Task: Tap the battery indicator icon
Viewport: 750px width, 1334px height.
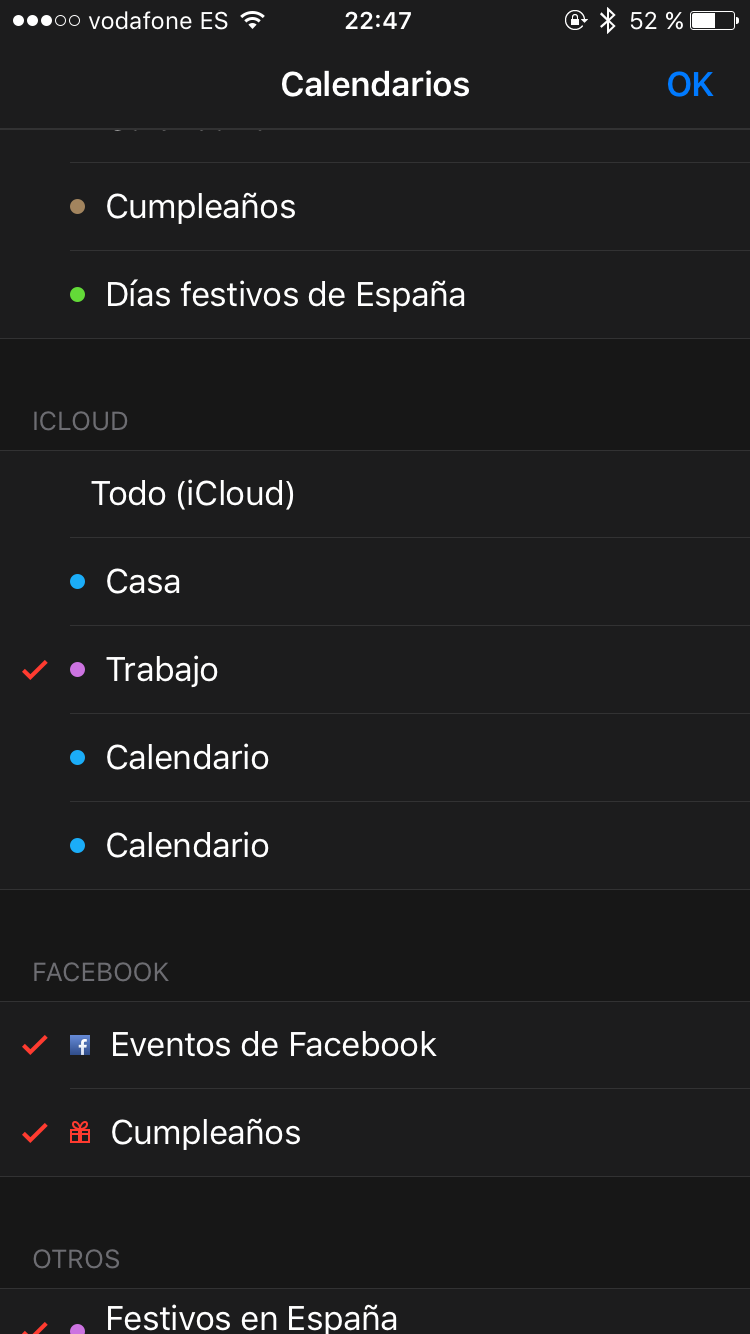Action: tap(713, 21)
